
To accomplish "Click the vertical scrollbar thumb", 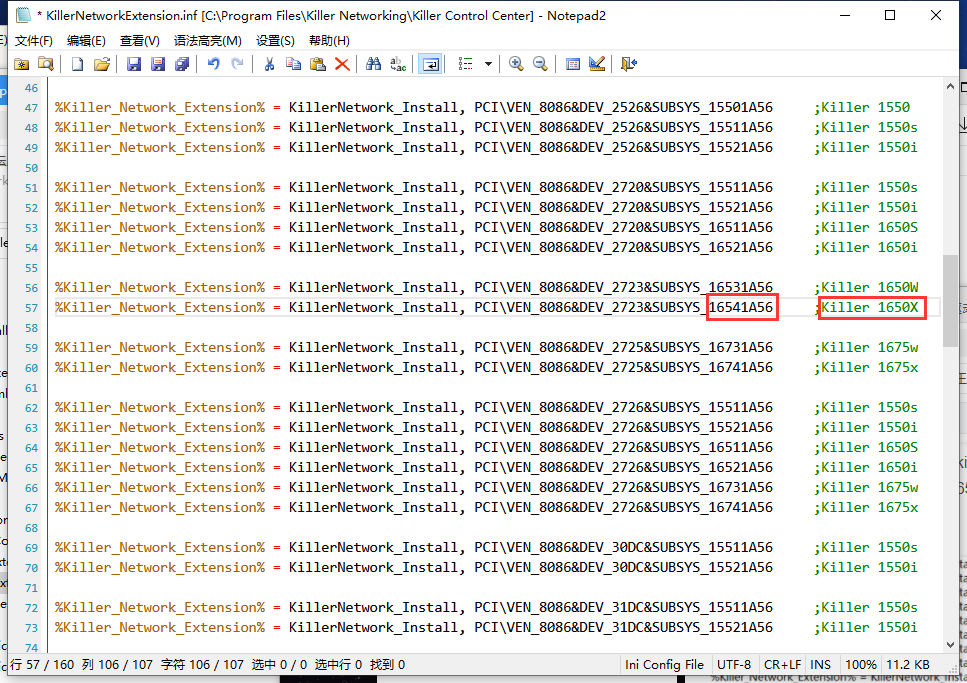I will click(950, 301).
